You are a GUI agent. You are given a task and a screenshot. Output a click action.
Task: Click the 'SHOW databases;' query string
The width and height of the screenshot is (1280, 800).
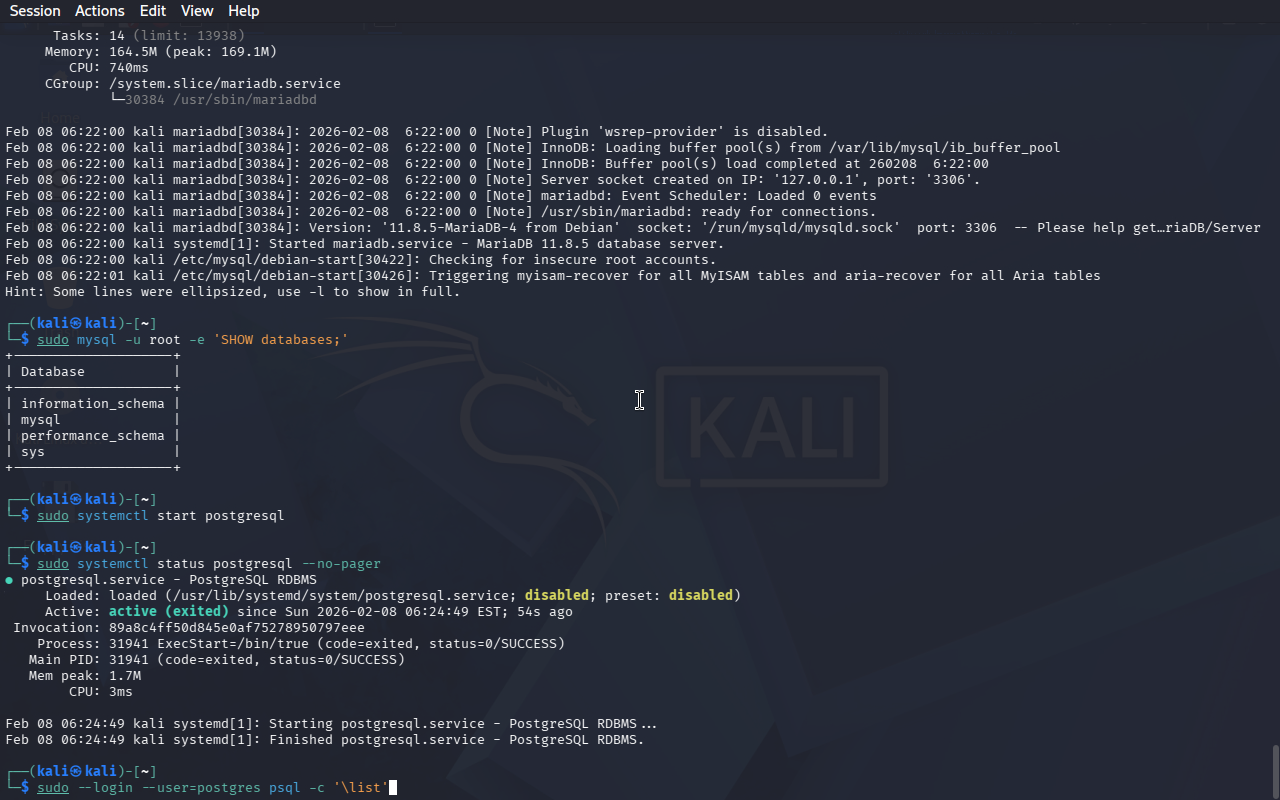tap(280, 340)
